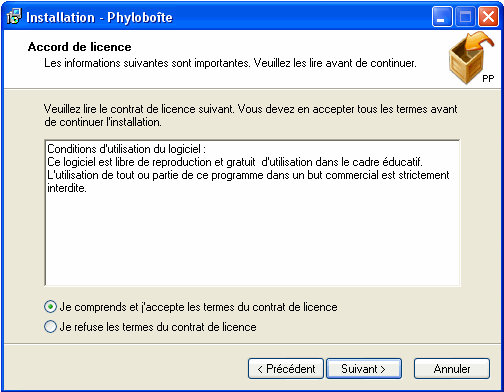The image size is (504, 392).
Task: Click the 'Les informations suivantes sont importantes' subtitle
Action: click(230, 63)
